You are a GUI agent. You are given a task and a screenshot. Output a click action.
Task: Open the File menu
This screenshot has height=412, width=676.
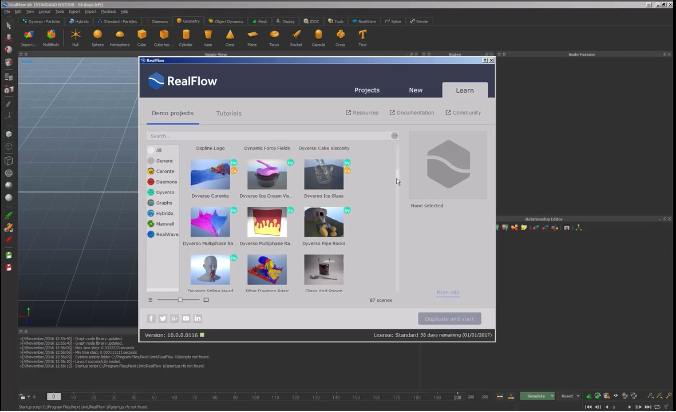click(x=7, y=12)
